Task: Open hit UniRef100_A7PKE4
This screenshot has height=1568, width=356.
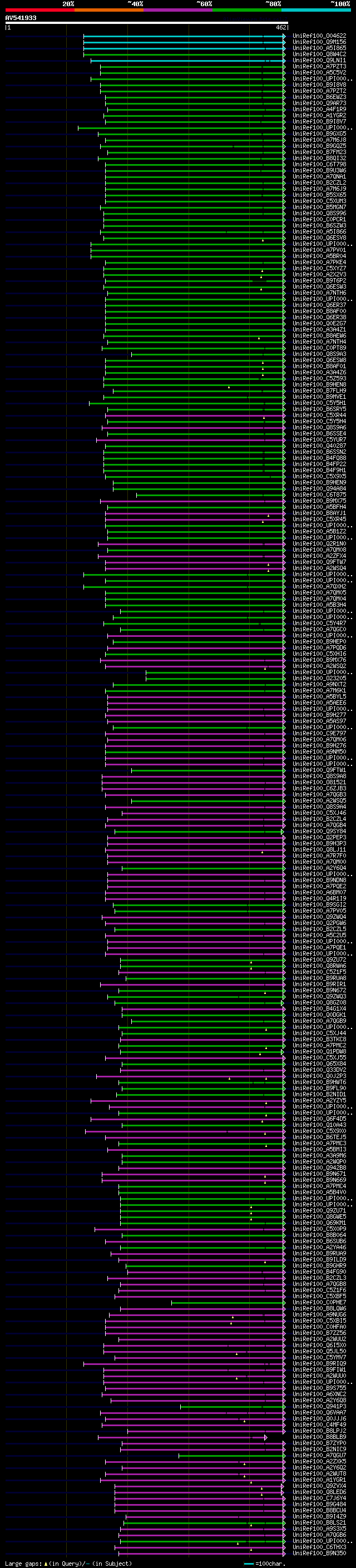Action: click(319, 263)
